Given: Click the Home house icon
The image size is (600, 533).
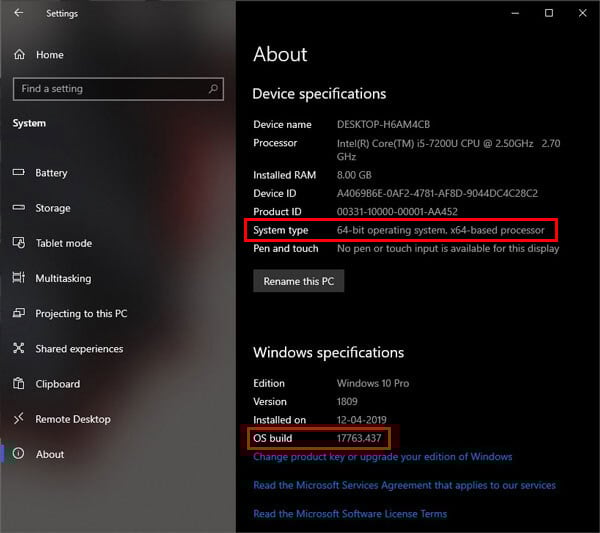Looking at the screenshot, I should 19,55.
